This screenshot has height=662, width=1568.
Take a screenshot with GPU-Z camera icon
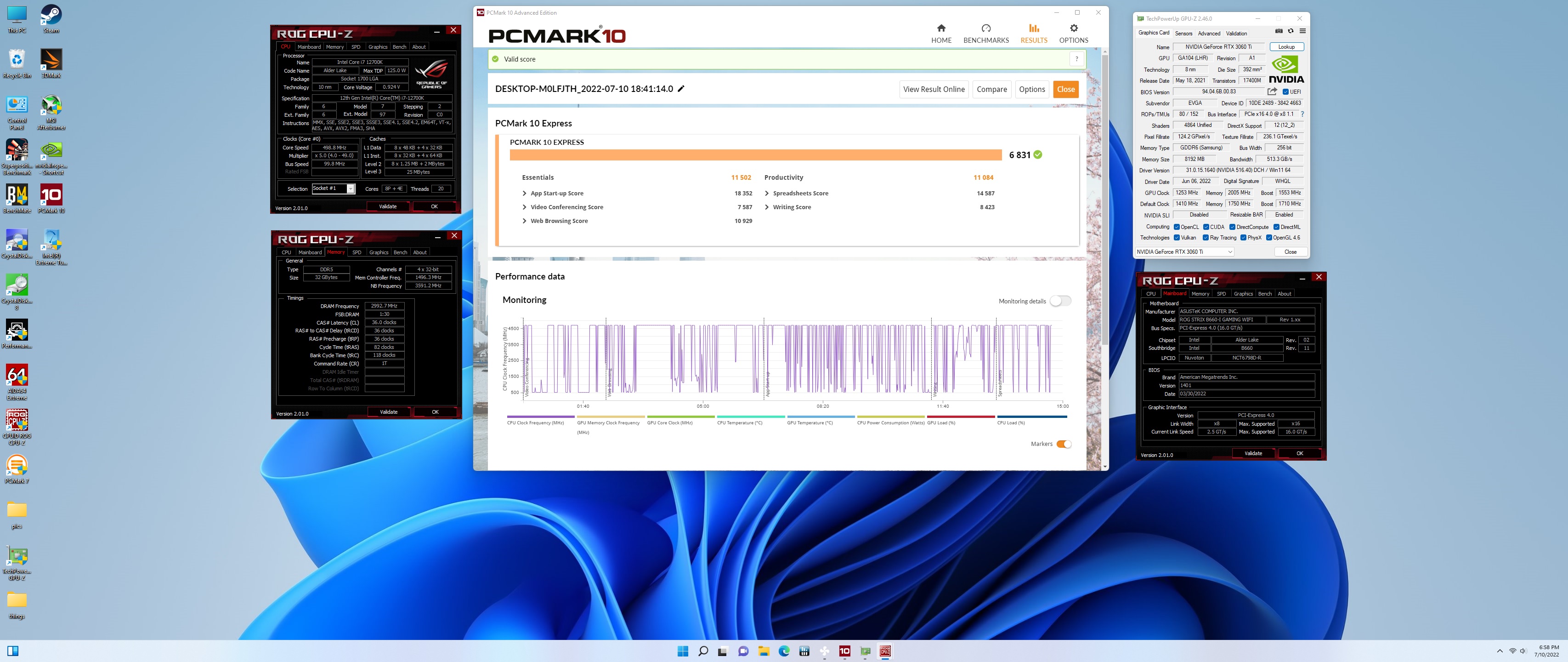[x=1278, y=31]
